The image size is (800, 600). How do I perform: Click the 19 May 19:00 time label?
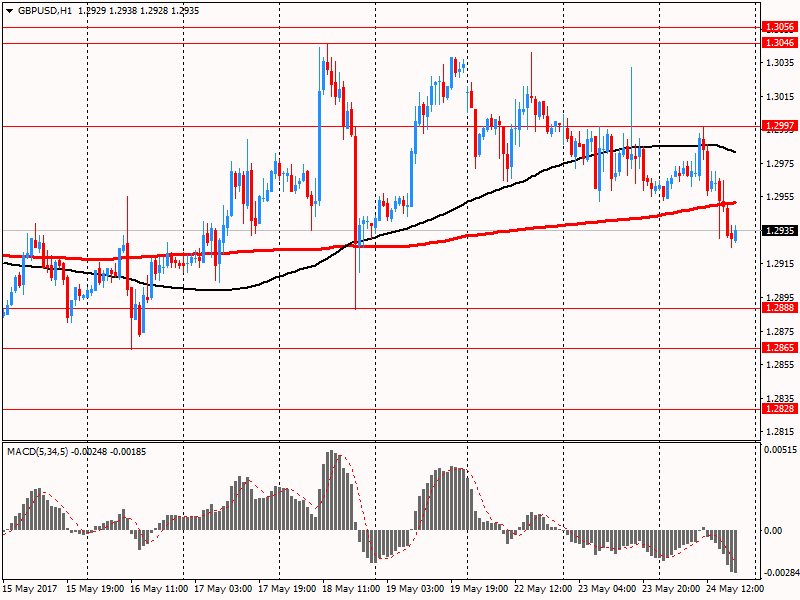coord(480,589)
